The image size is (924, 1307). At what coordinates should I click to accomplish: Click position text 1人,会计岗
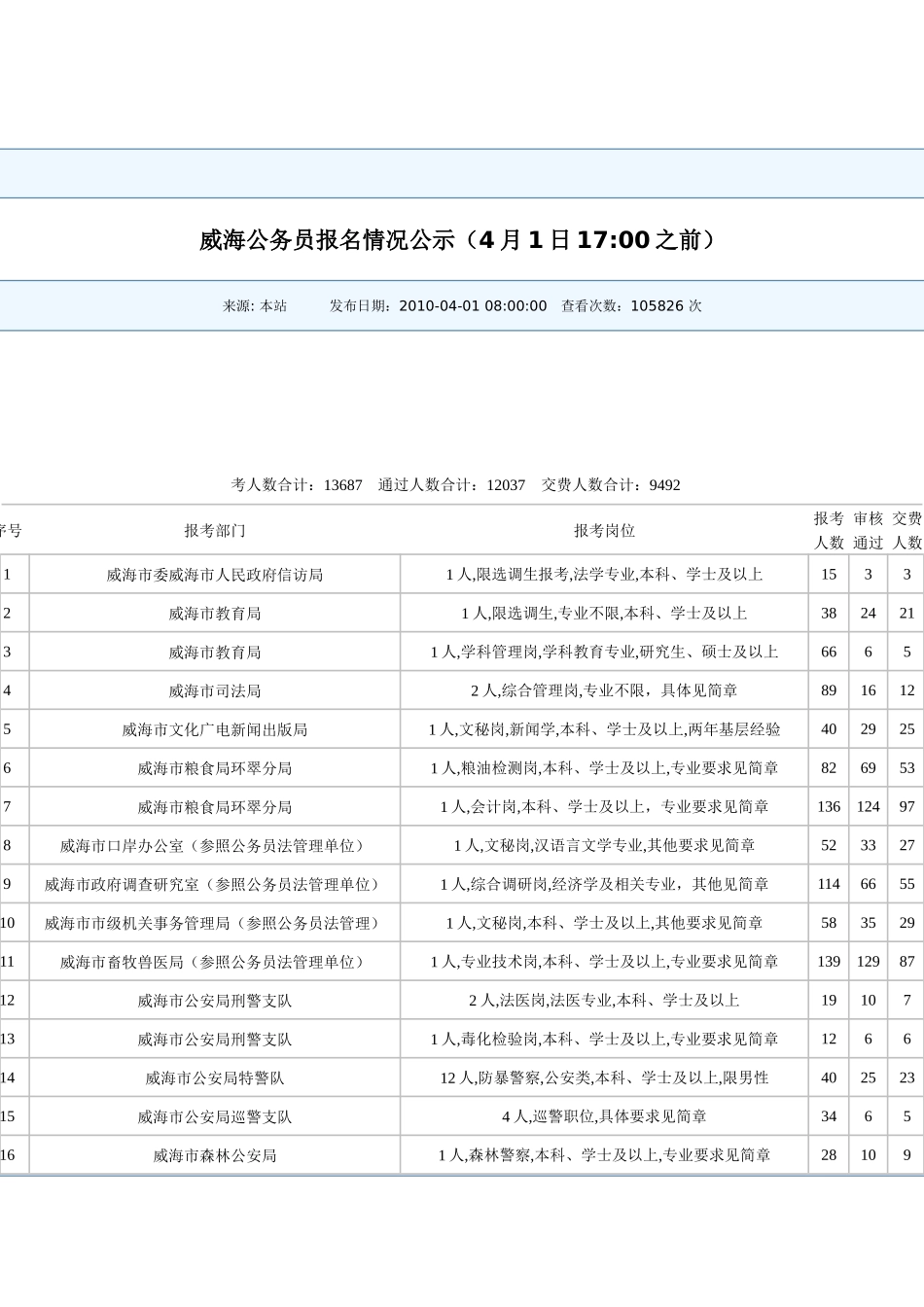point(479,807)
